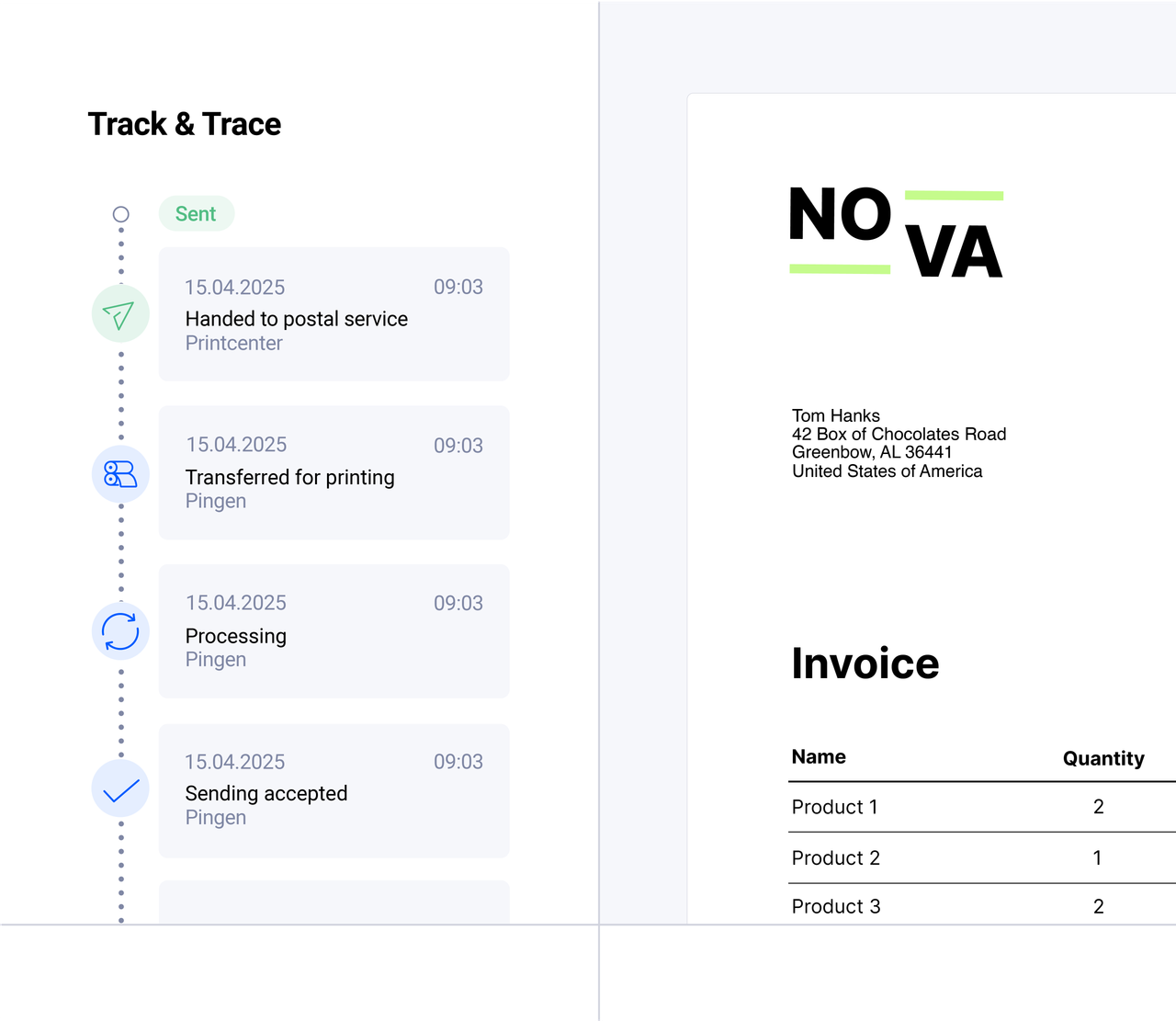Click the green underline above VA
This screenshot has width=1176, height=1021.
954,195
